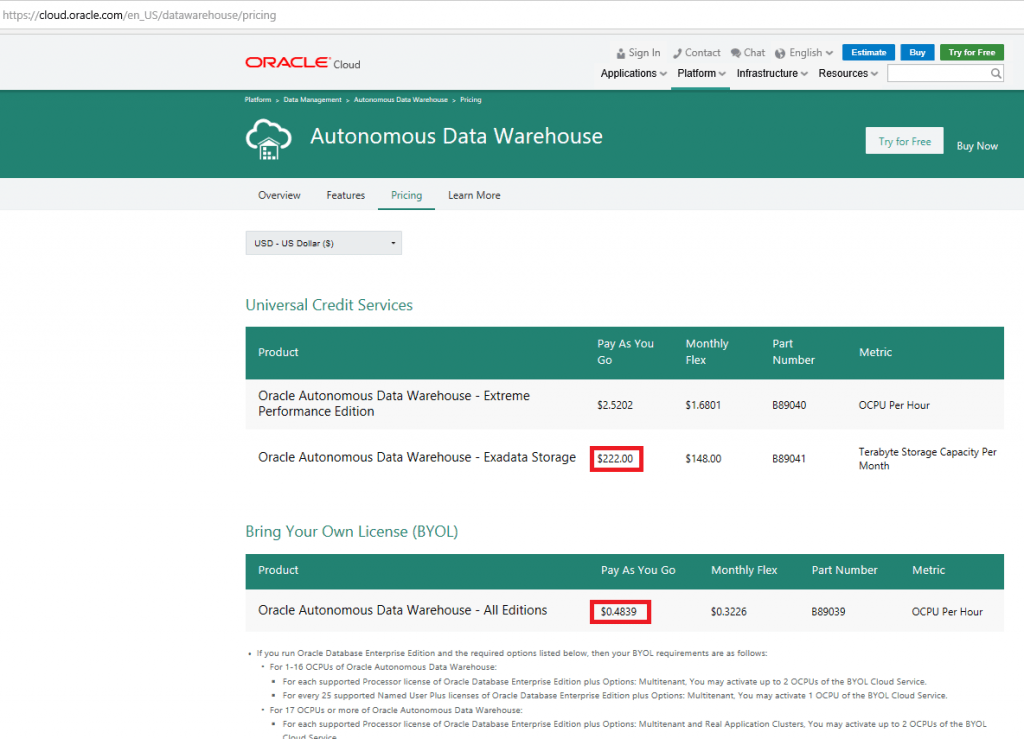Click the green Try for Free button in header
1024x739 pixels.
coord(971,52)
